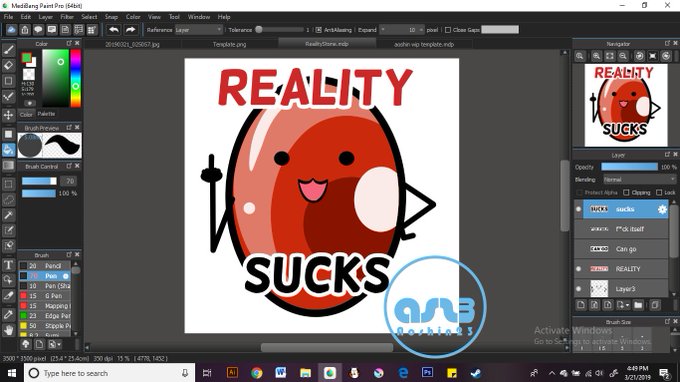Switch to aoshin wip template.mdp tab
Screen dimensions: 680x382
(424, 44)
